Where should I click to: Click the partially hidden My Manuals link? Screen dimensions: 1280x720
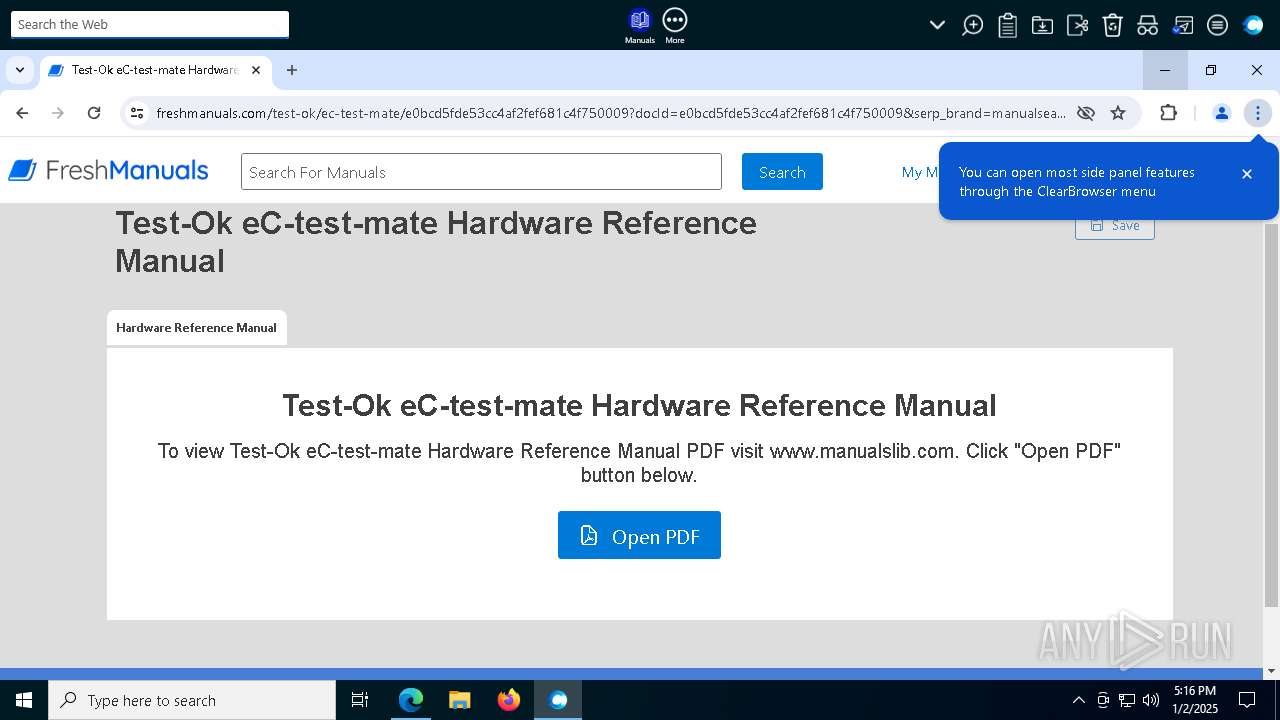coord(920,172)
